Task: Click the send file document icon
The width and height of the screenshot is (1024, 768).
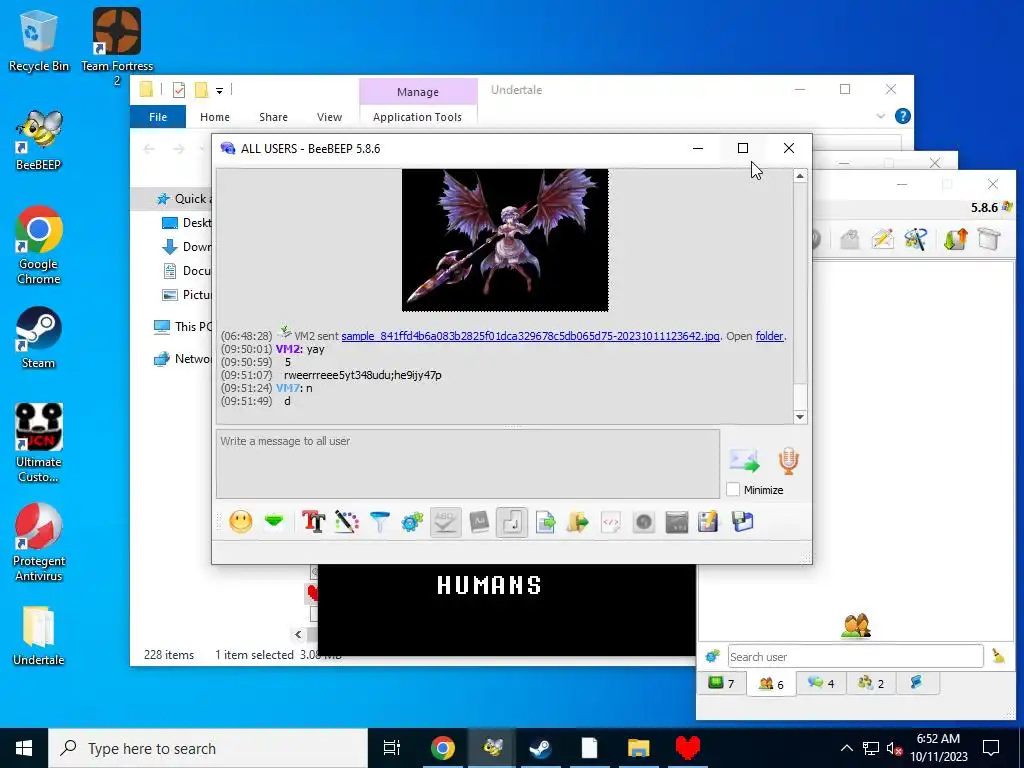Action: 545,522
